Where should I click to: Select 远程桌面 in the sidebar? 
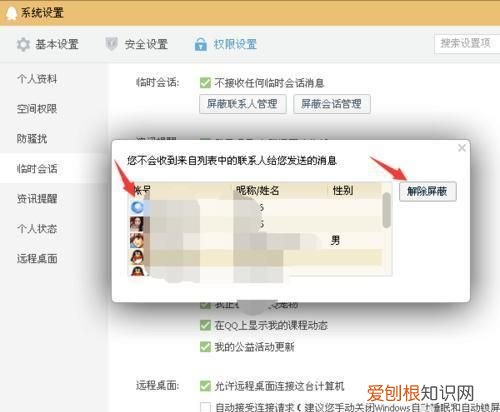click(37, 259)
